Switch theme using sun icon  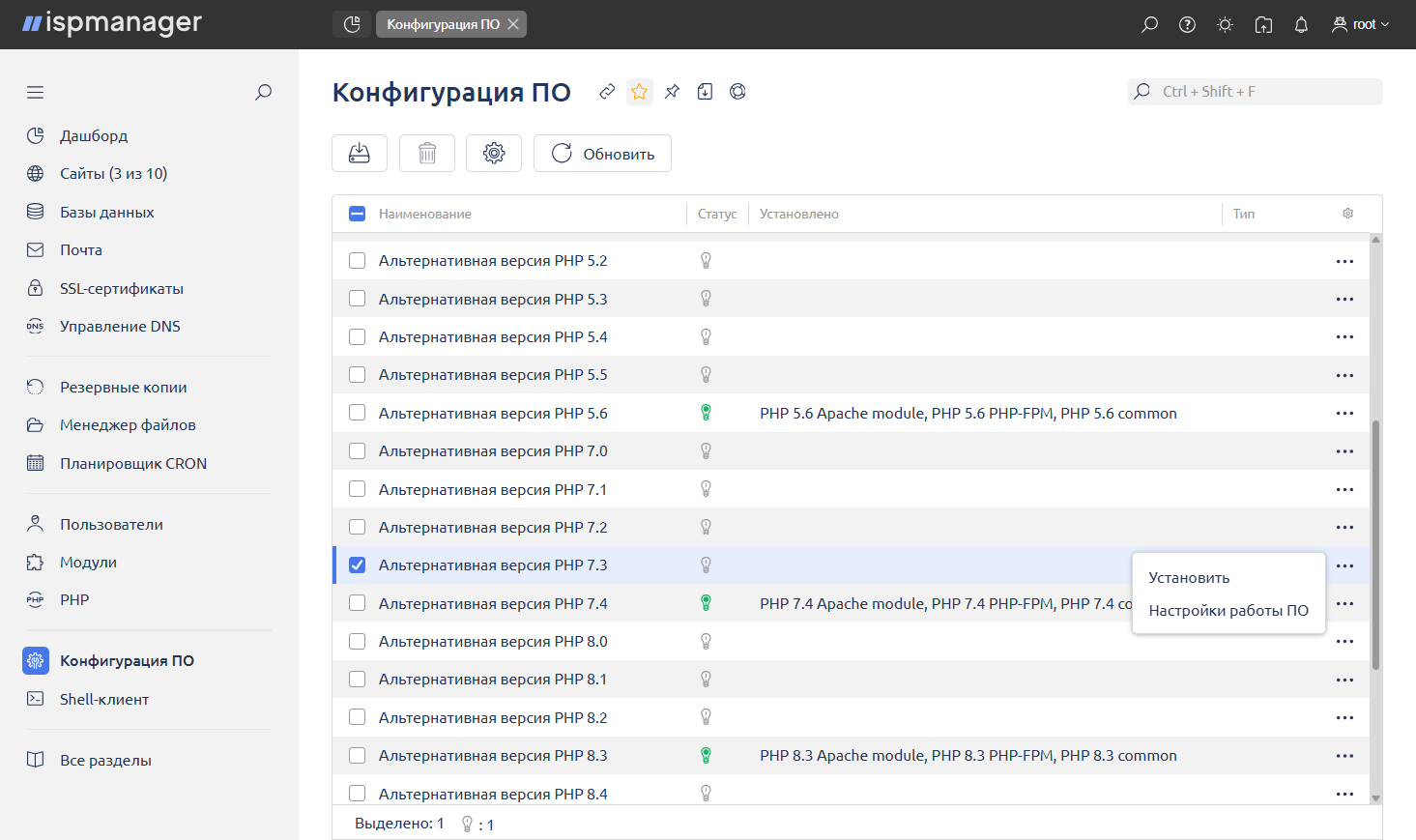1225,25
